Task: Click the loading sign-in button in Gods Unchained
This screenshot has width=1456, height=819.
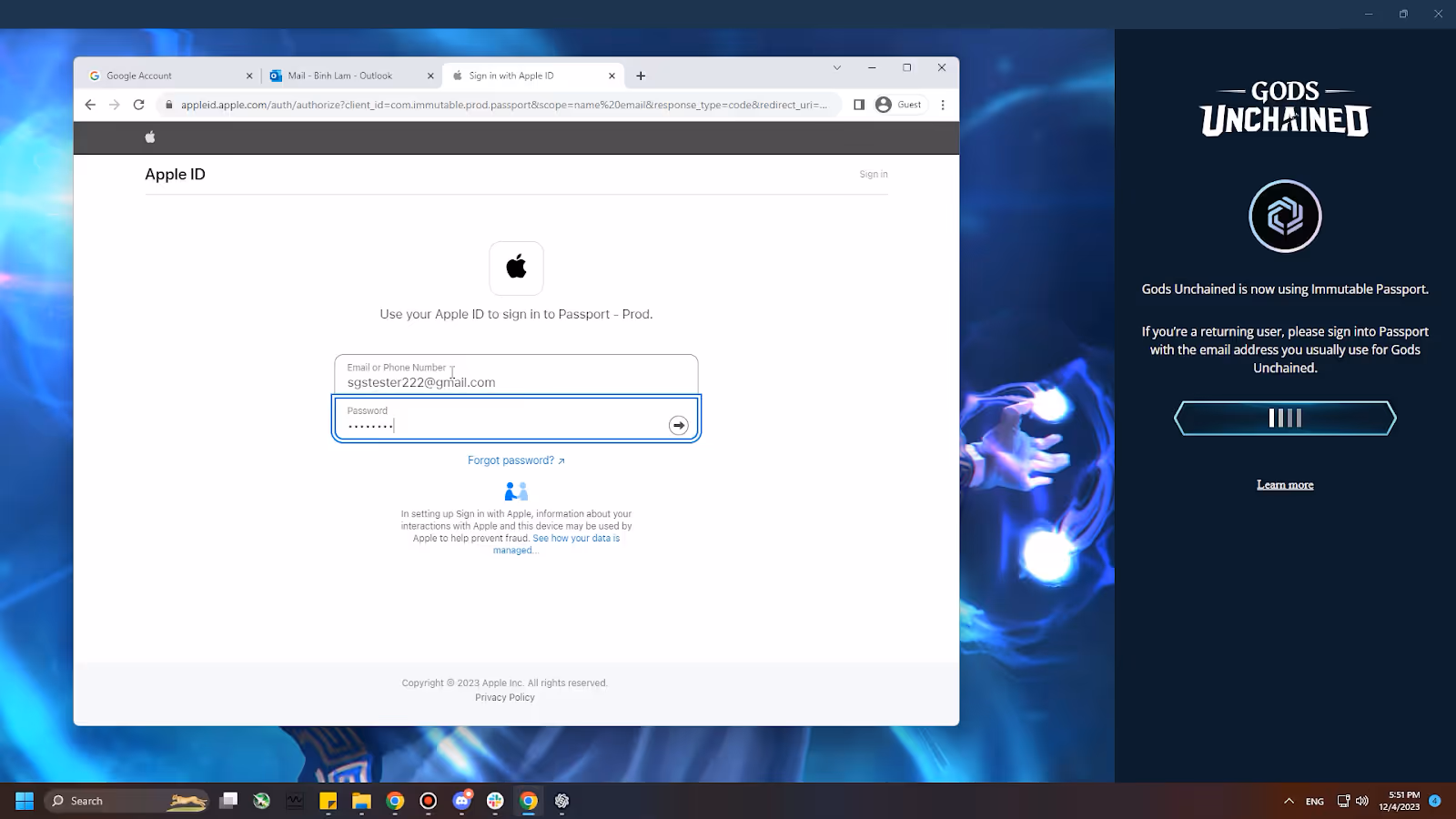Action: click(x=1285, y=418)
